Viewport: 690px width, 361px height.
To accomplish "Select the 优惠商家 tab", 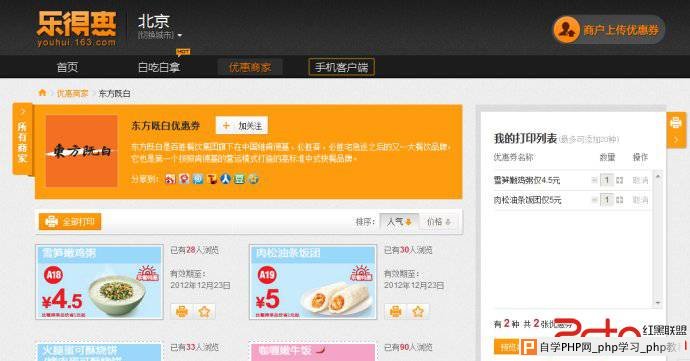I will click(250, 67).
